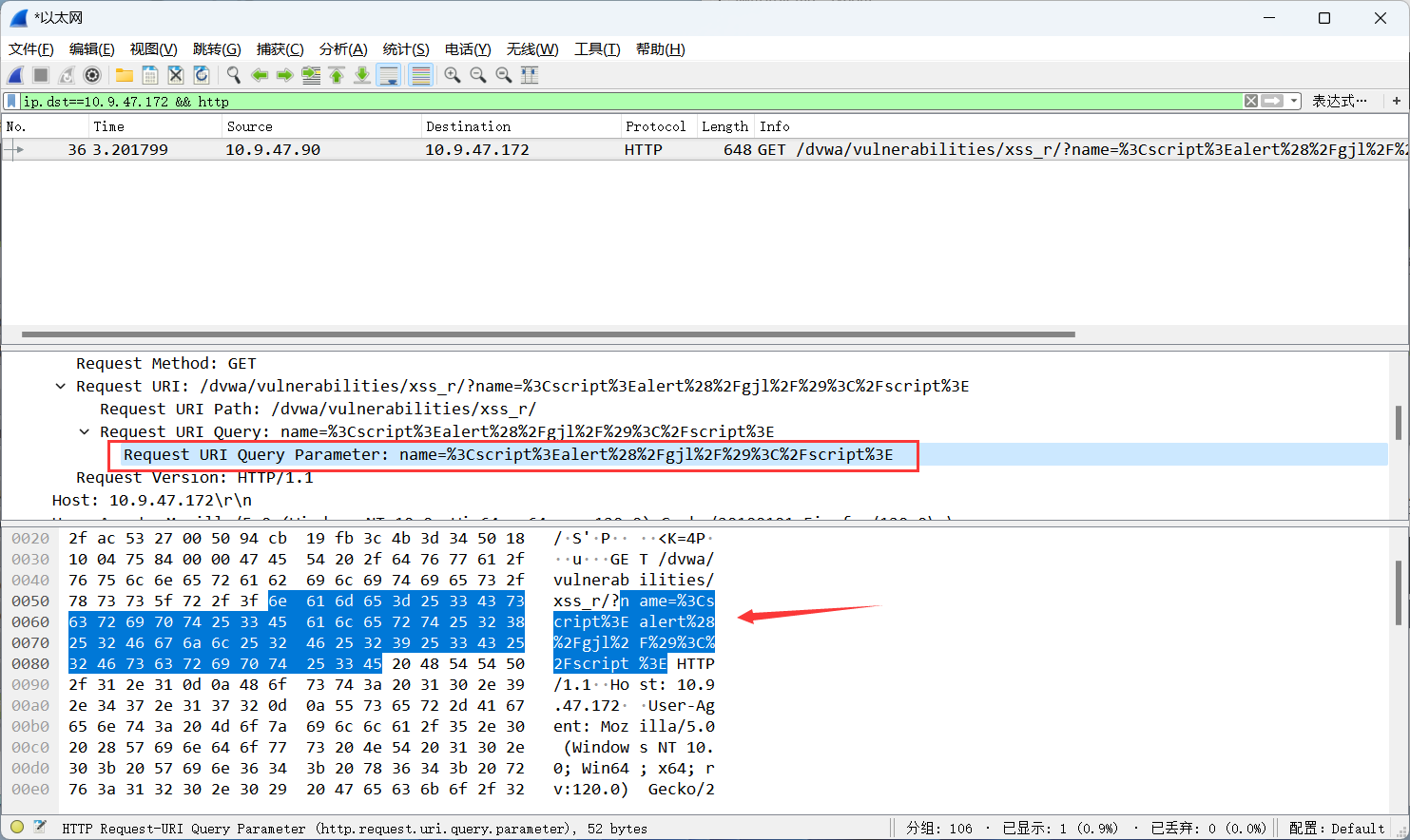Click the packet details vertical scrollbar
Viewport: 1410px width, 840px height.
tap(1398, 423)
